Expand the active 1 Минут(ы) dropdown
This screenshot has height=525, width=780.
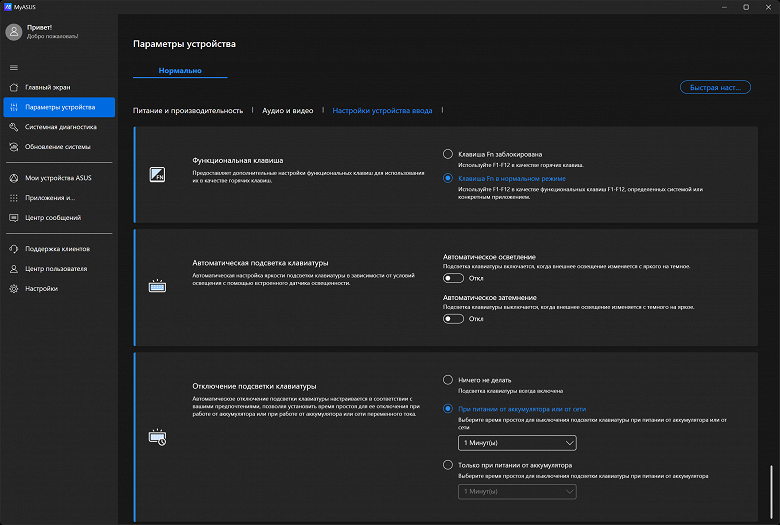tap(517, 443)
